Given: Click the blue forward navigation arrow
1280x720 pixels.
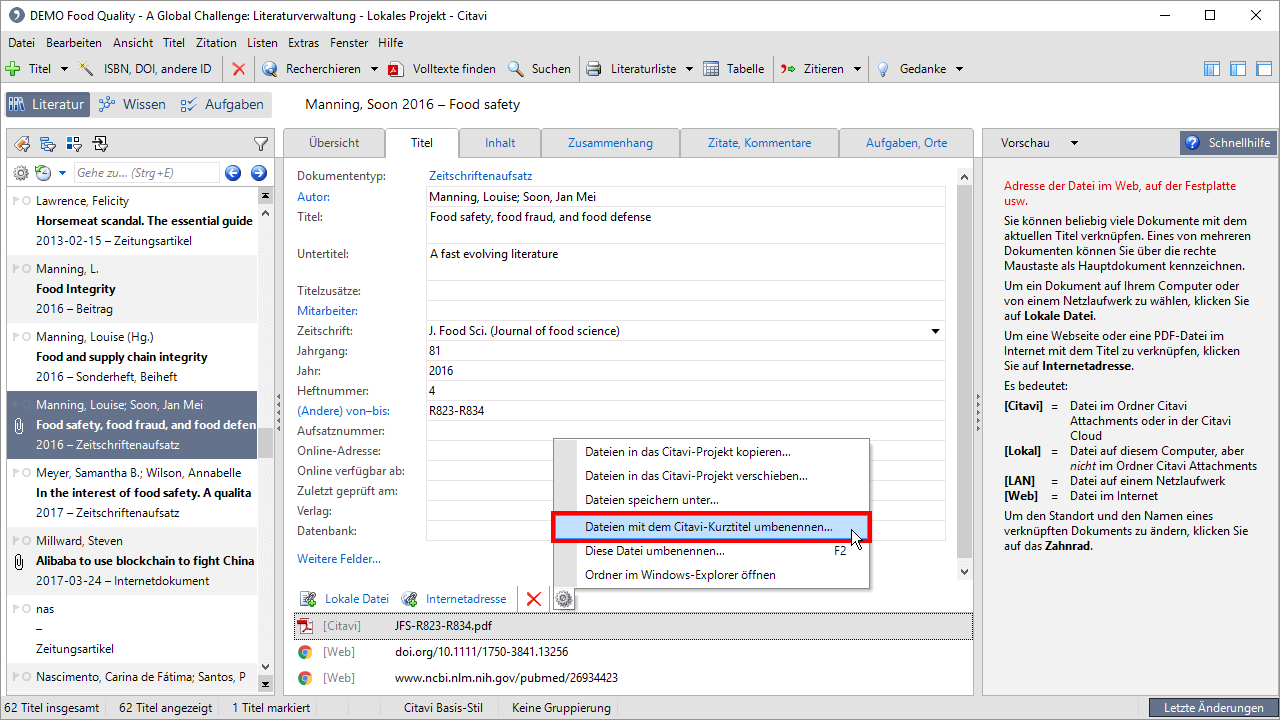Looking at the screenshot, I should point(259,173).
